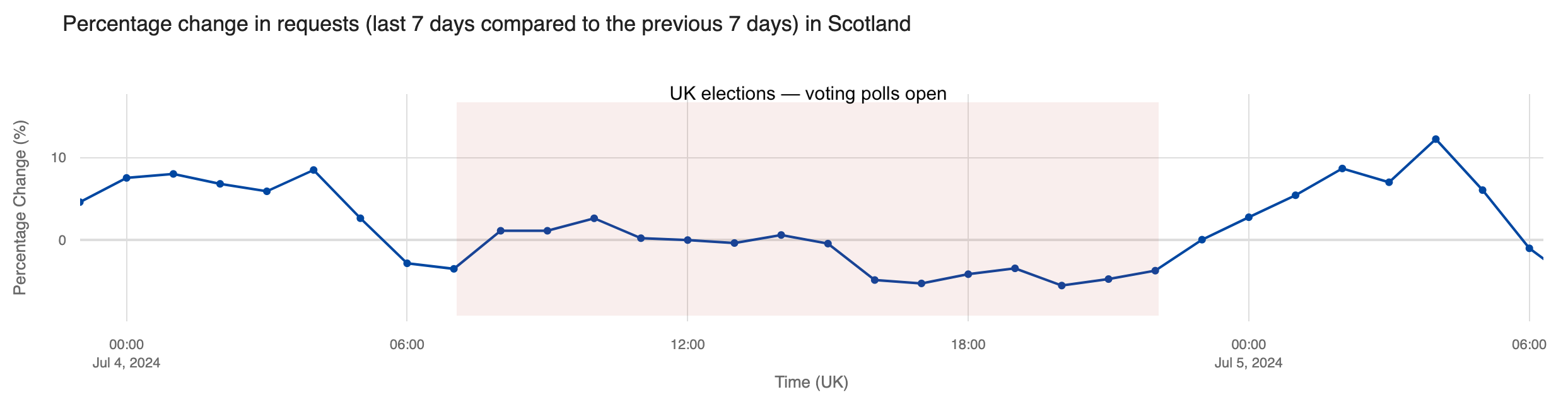Click the 'Percentage Change (%)' y-axis label

tap(20, 208)
